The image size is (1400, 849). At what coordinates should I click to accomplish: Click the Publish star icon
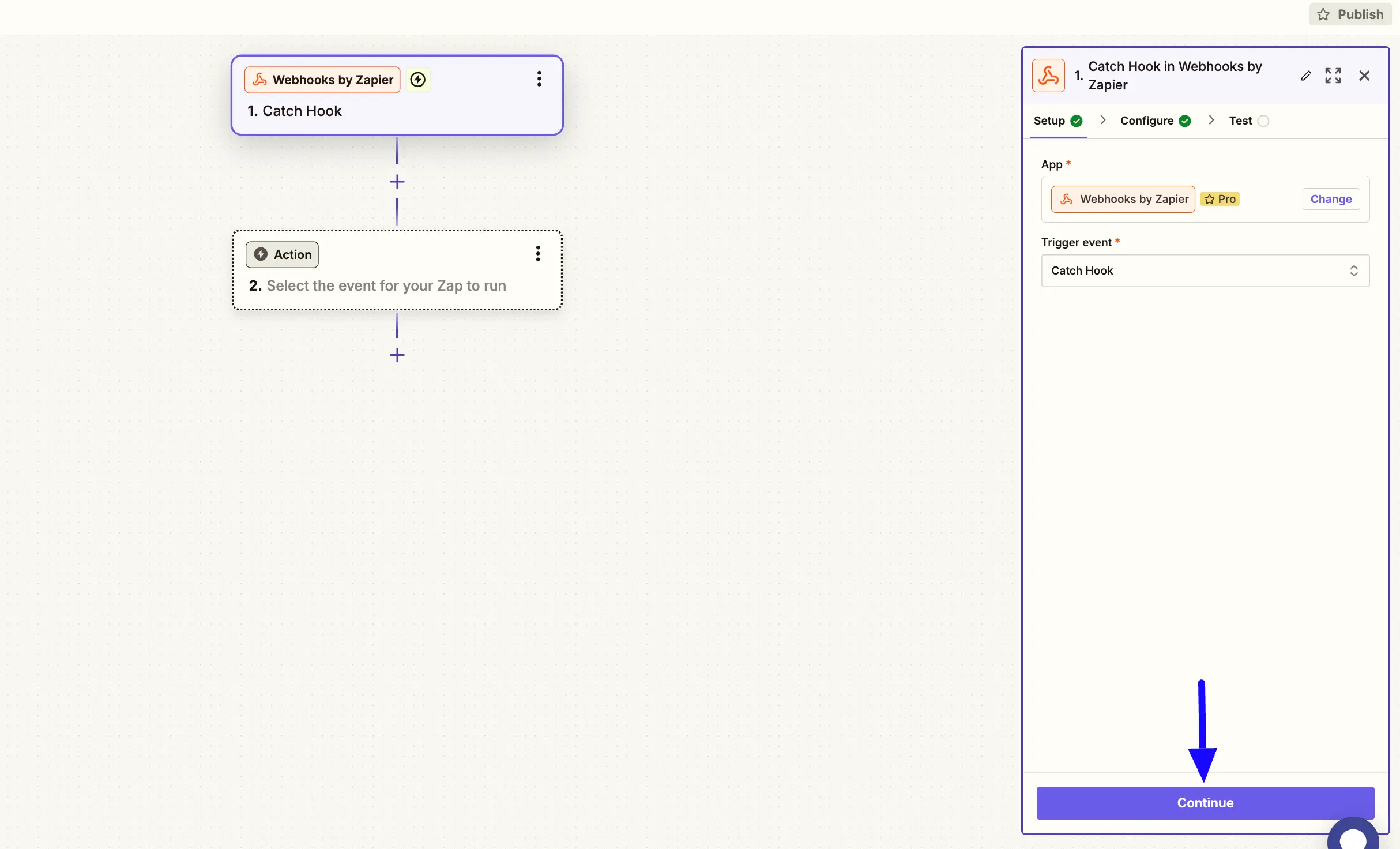[x=1323, y=14]
